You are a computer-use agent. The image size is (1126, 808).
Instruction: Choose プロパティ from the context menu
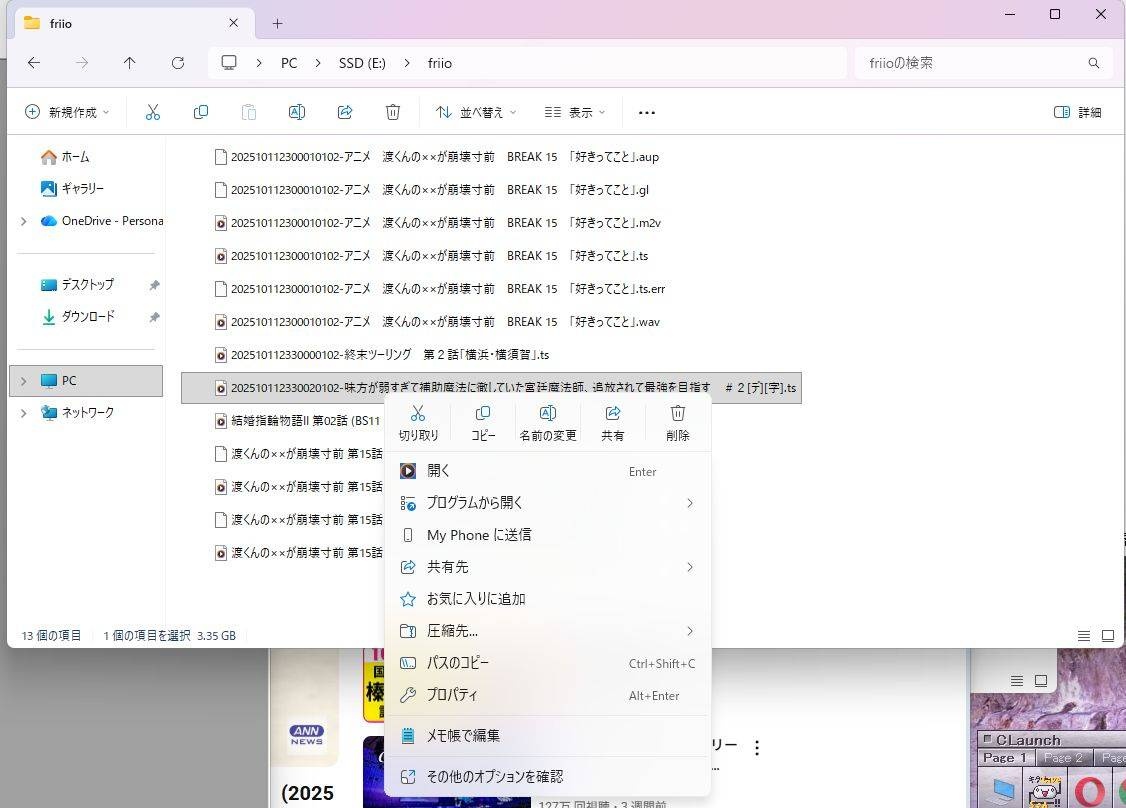coord(452,695)
